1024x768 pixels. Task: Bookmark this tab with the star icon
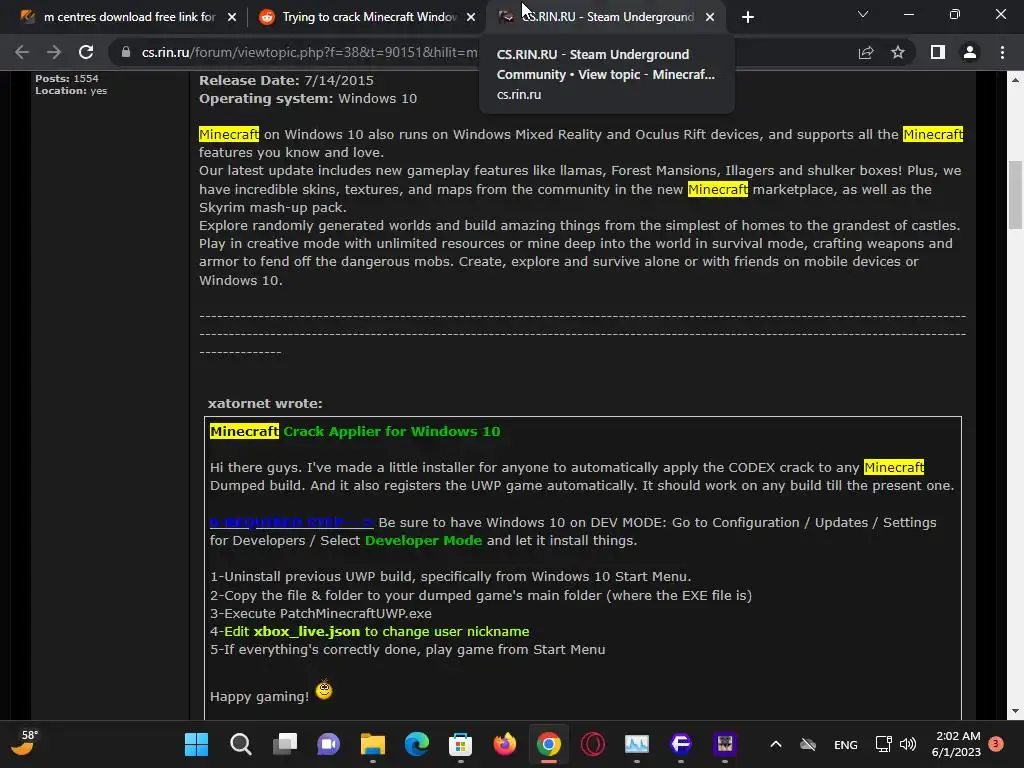(898, 52)
